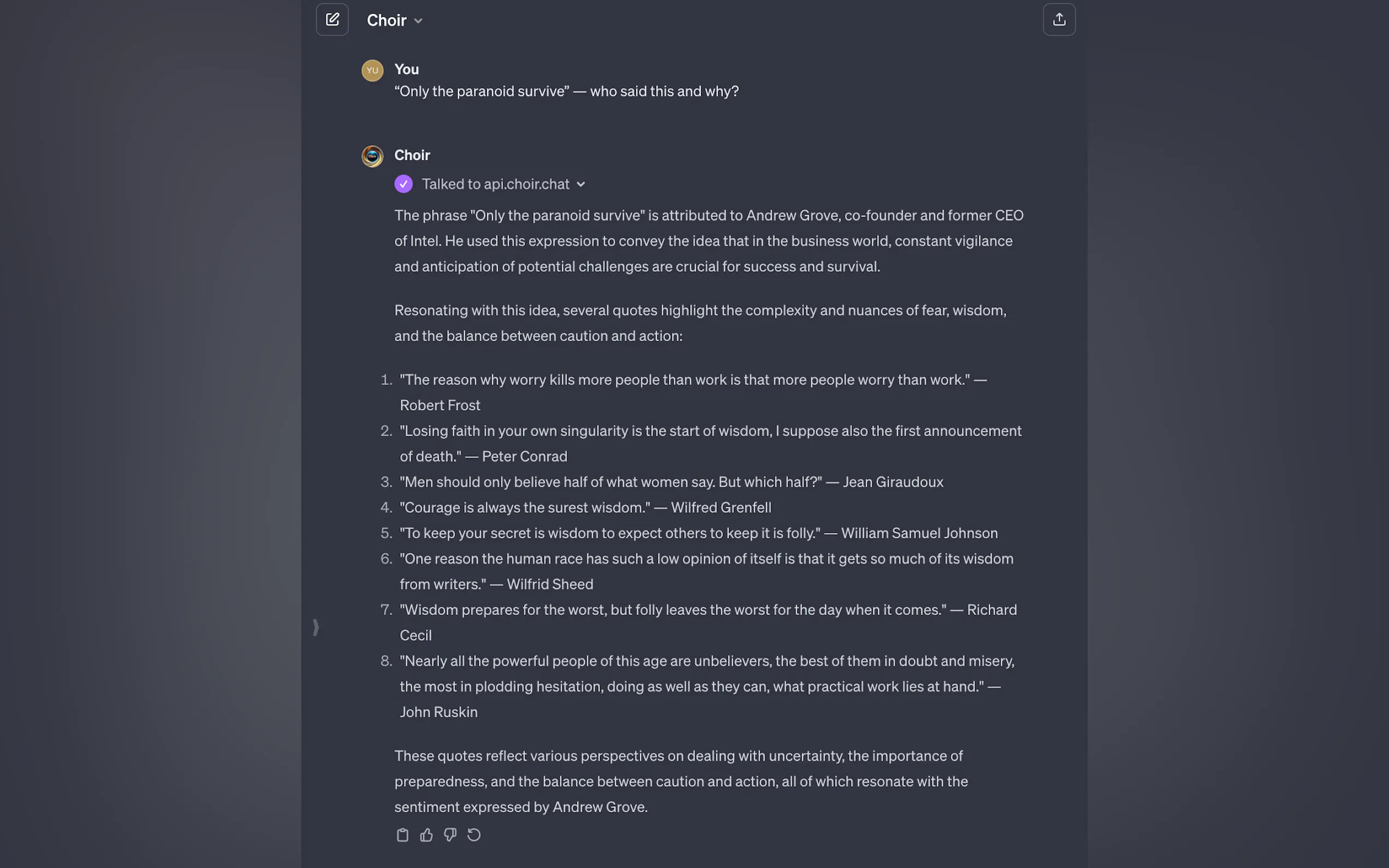Viewport: 1389px width, 868px height.
Task: Select the Robert Frost quote list item
Action: [692, 392]
